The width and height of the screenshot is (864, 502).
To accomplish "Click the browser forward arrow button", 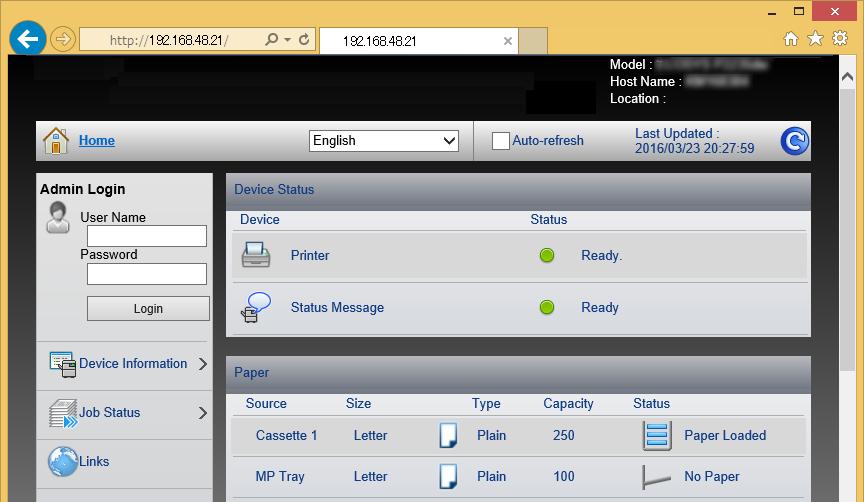I will (x=63, y=39).
